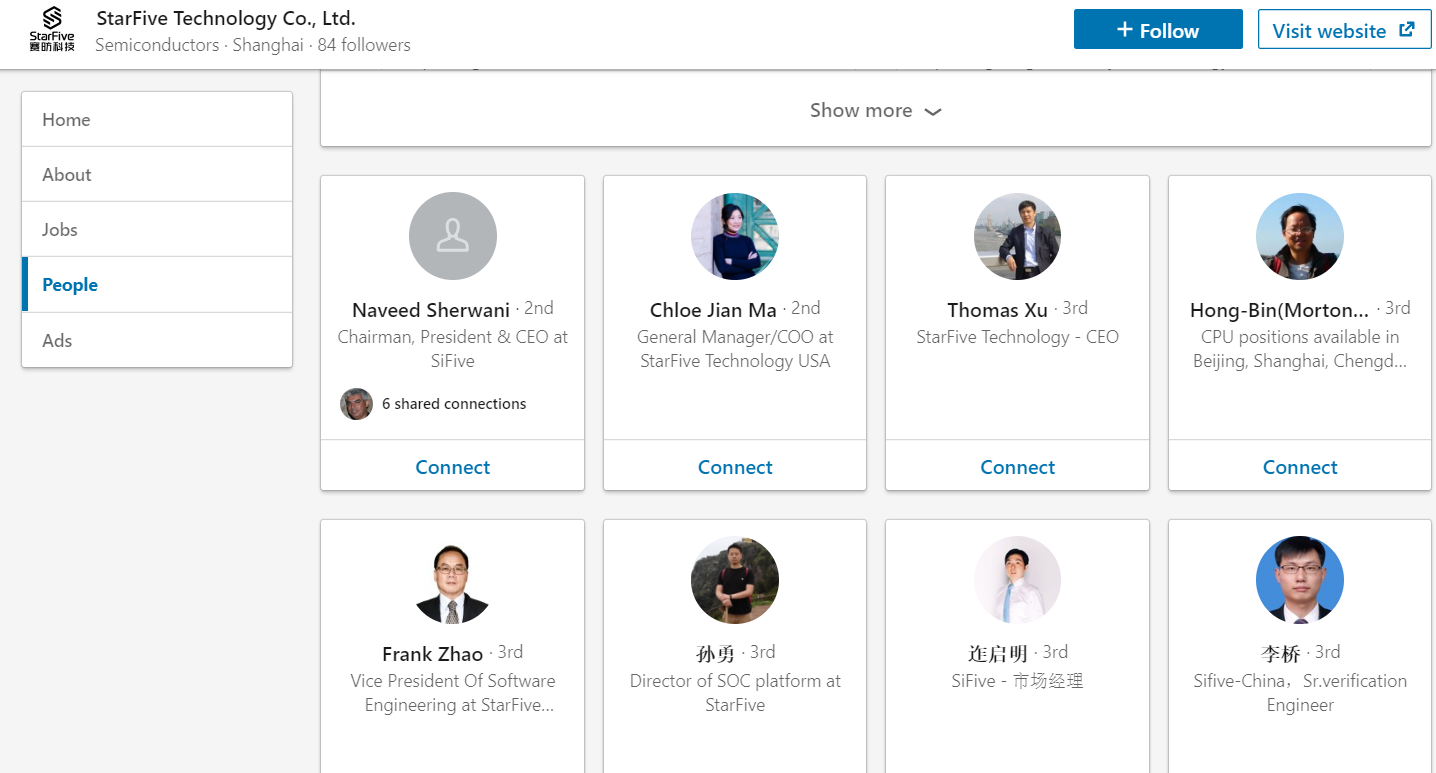Screen dimensions: 1436x773
Task: Click 'Vice President Of Software Engineering' headline
Action: [x=453, y=693]
